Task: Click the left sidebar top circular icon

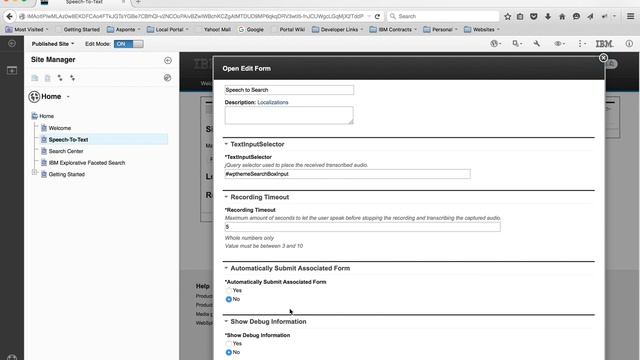Action: 12,43
